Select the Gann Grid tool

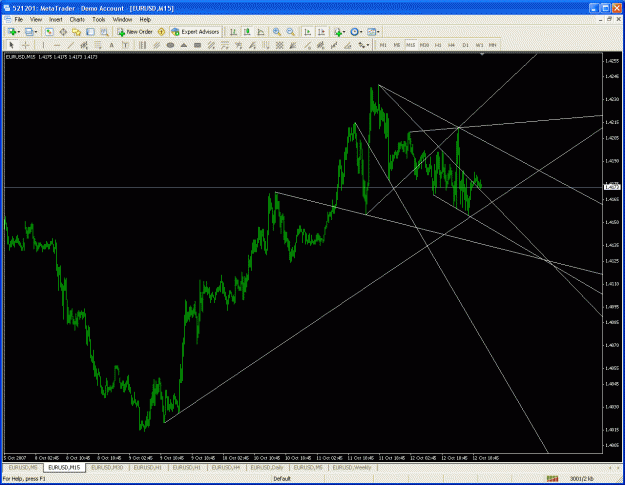(x=279, y=45)
